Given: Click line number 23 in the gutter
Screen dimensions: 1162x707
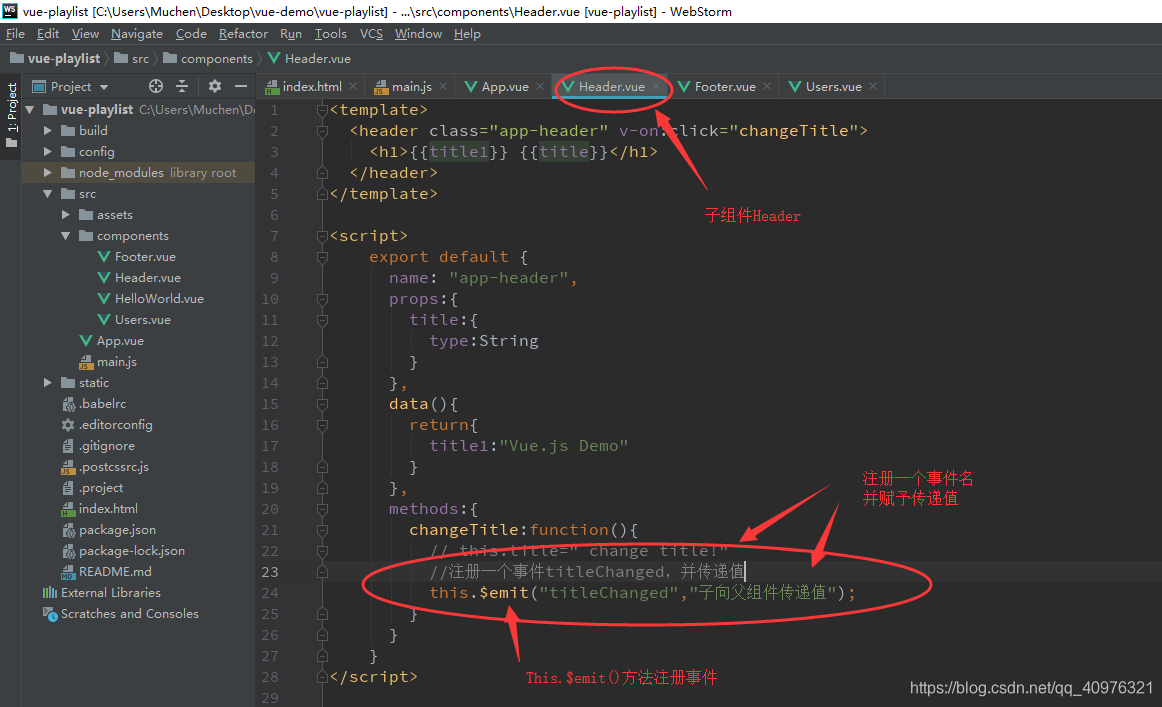Looking at the screenshot, I should [x=270, y=572].
